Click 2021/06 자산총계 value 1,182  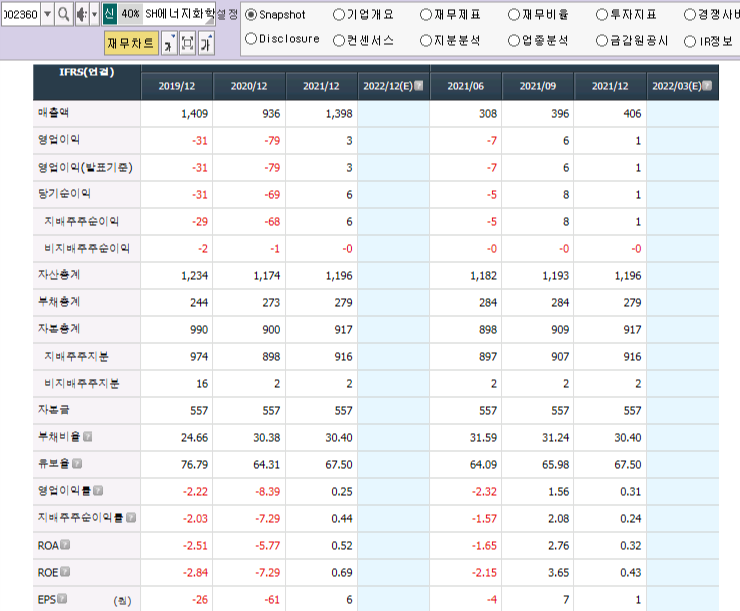coord(483,276)
